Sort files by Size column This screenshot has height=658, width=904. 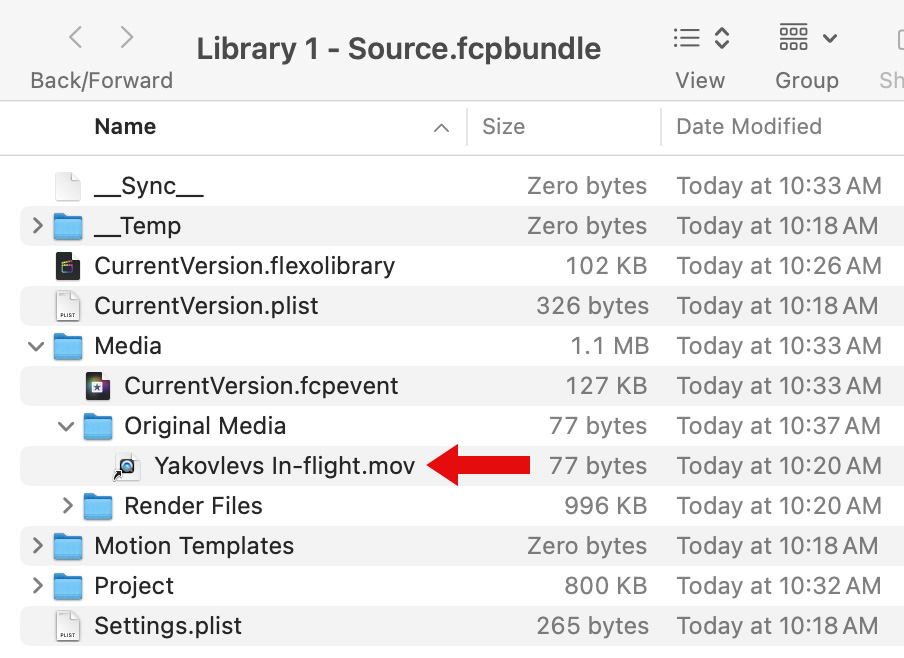pos(503,127)
